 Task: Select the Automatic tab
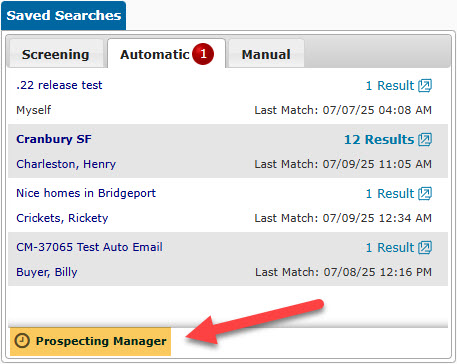tap(166, 54)
